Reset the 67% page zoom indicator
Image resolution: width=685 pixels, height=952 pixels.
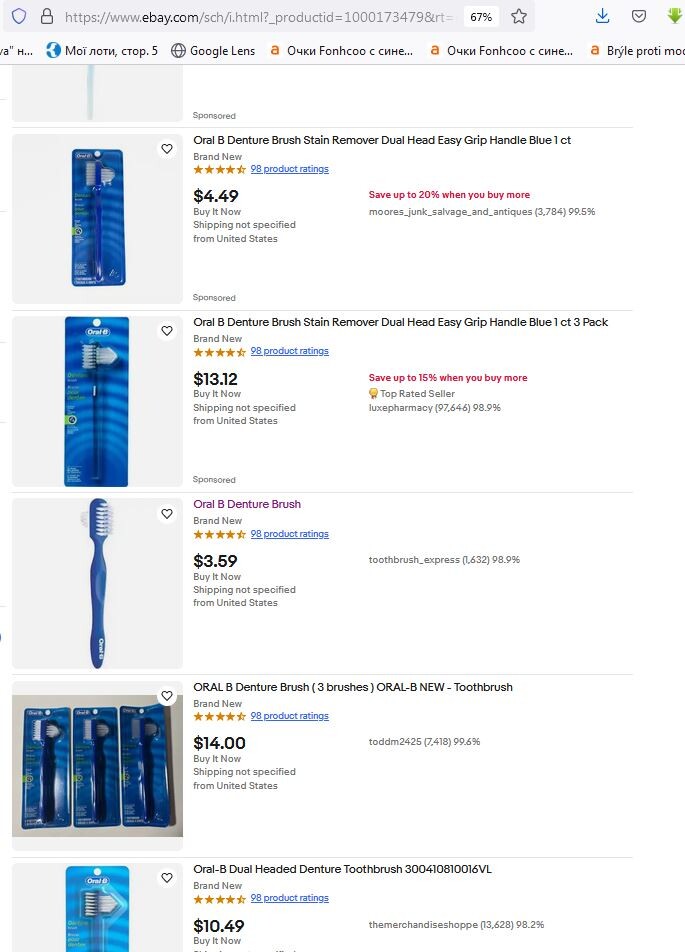[481, 17]
